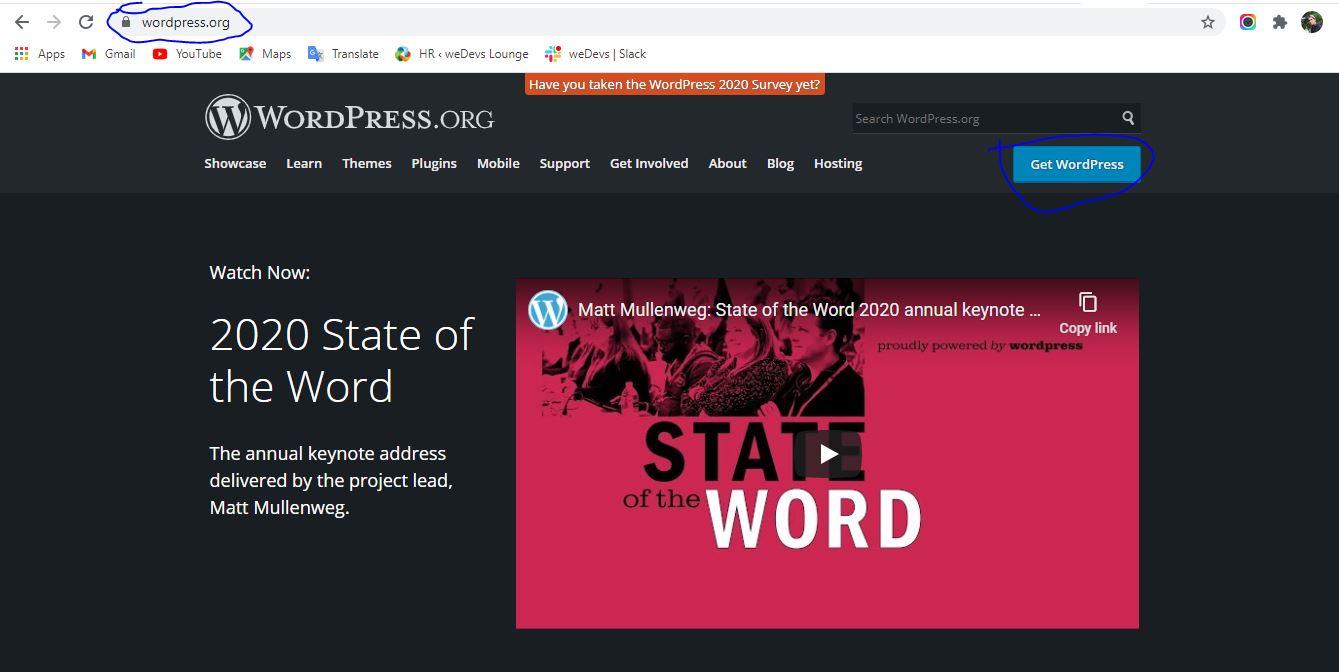Open the weDevs Slack bookmark
Screen dimensions: 1339x672
point(596,54)
